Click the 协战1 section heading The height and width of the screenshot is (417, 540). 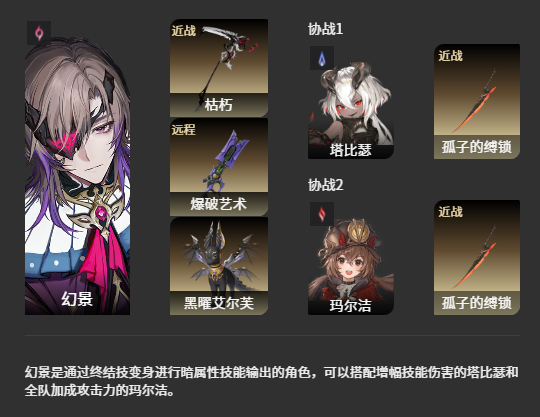click(x=325, y=29)
